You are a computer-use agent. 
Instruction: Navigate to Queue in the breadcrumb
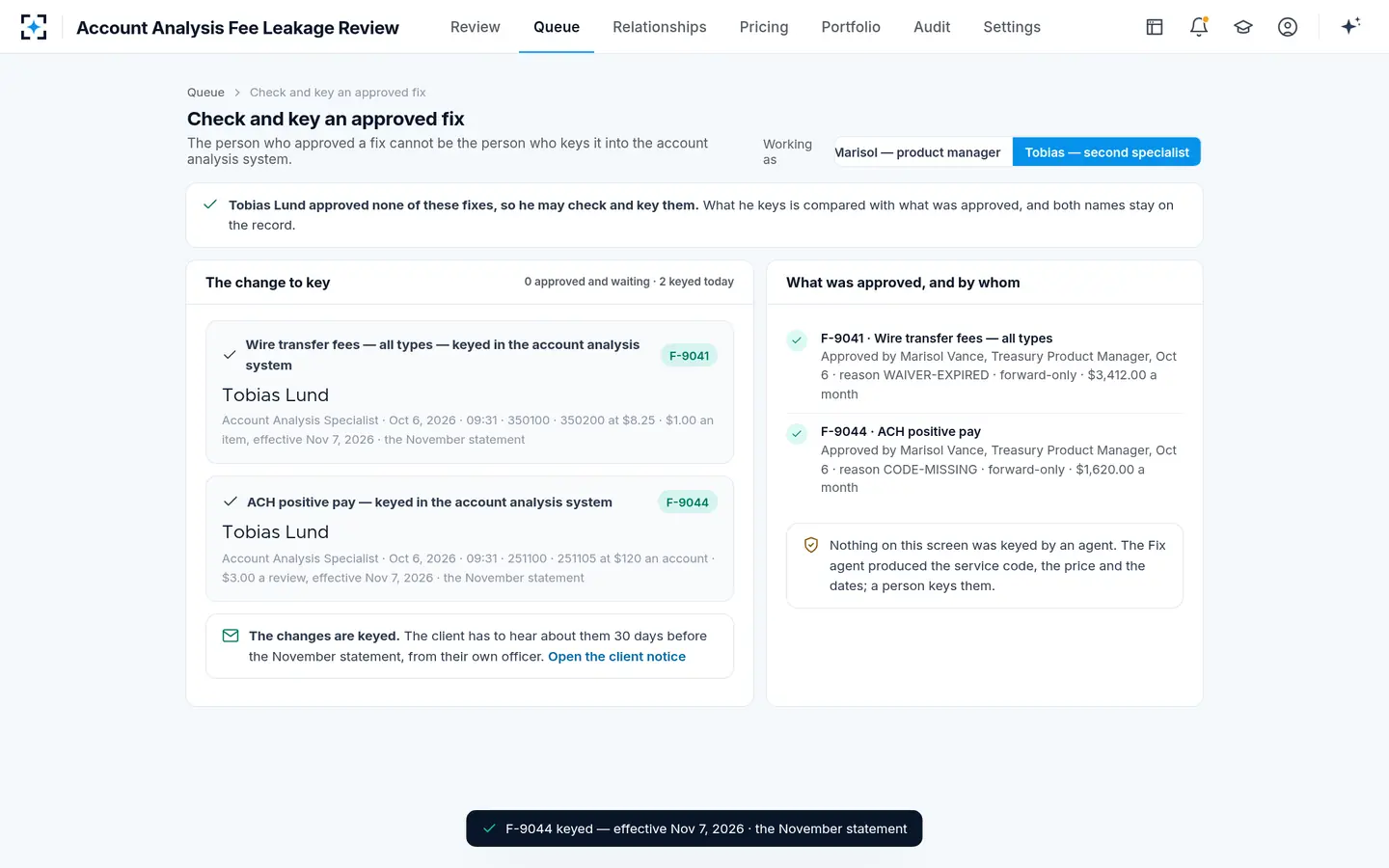point(205,93)
